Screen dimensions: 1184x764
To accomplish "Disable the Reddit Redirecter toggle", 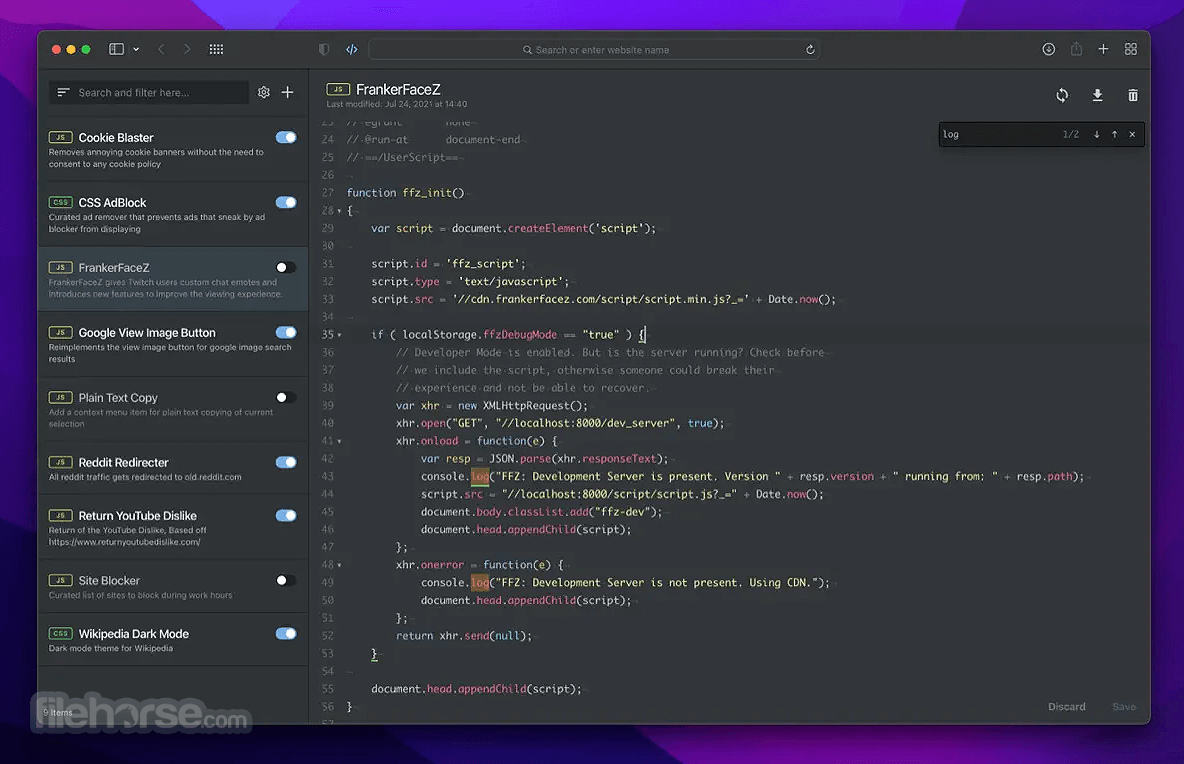I will point(286,462).
